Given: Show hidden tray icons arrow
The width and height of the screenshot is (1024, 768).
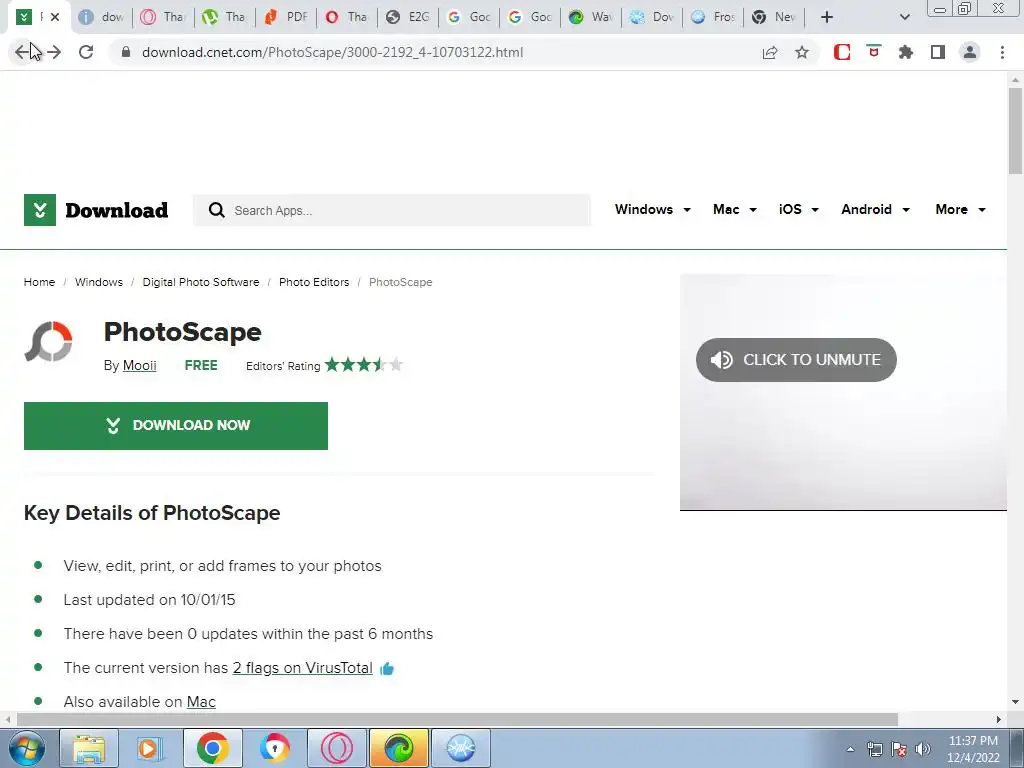Looking at the screenshot, I should (850, 749).
